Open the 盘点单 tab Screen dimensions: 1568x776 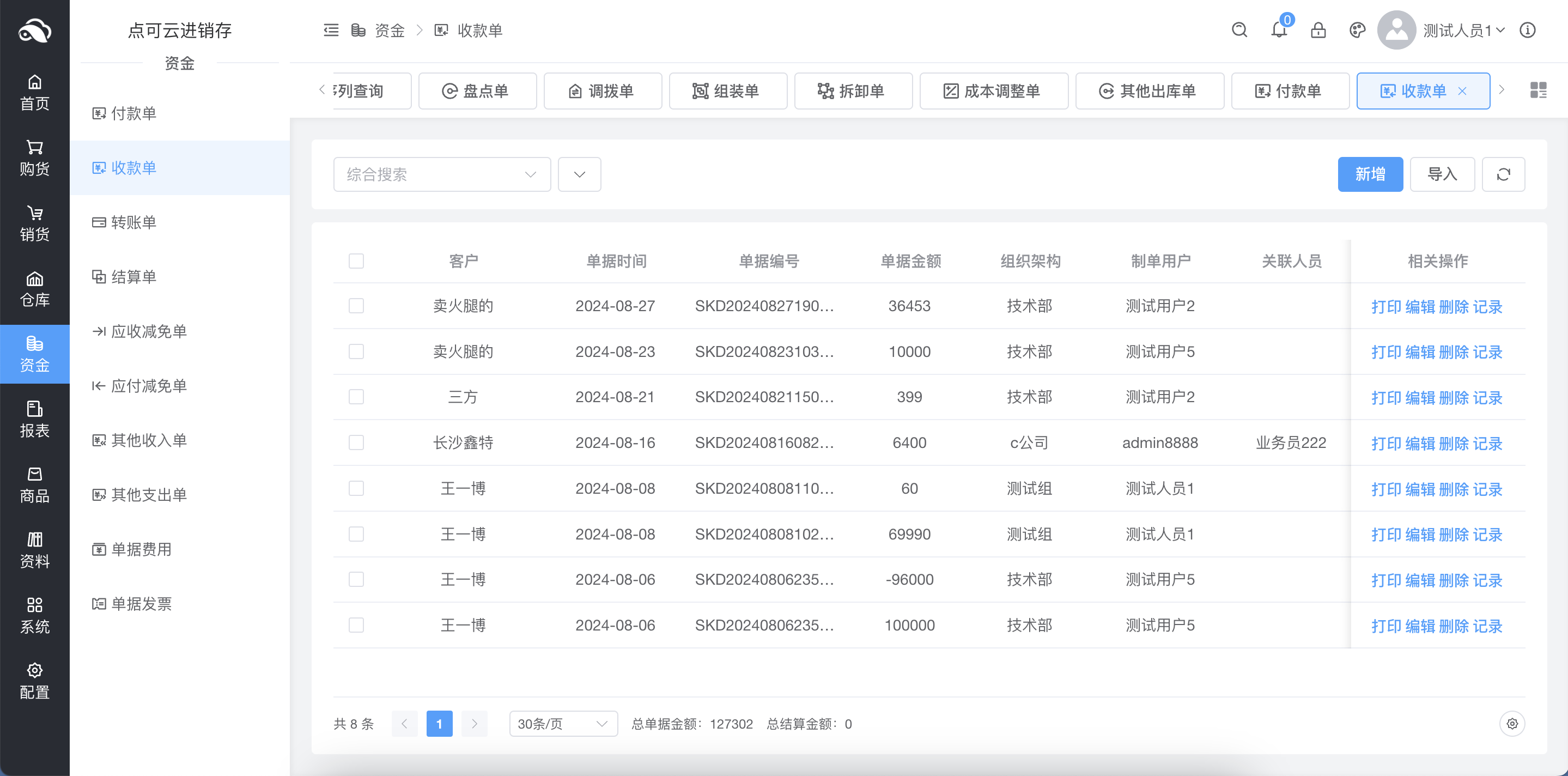click(477, 90)
